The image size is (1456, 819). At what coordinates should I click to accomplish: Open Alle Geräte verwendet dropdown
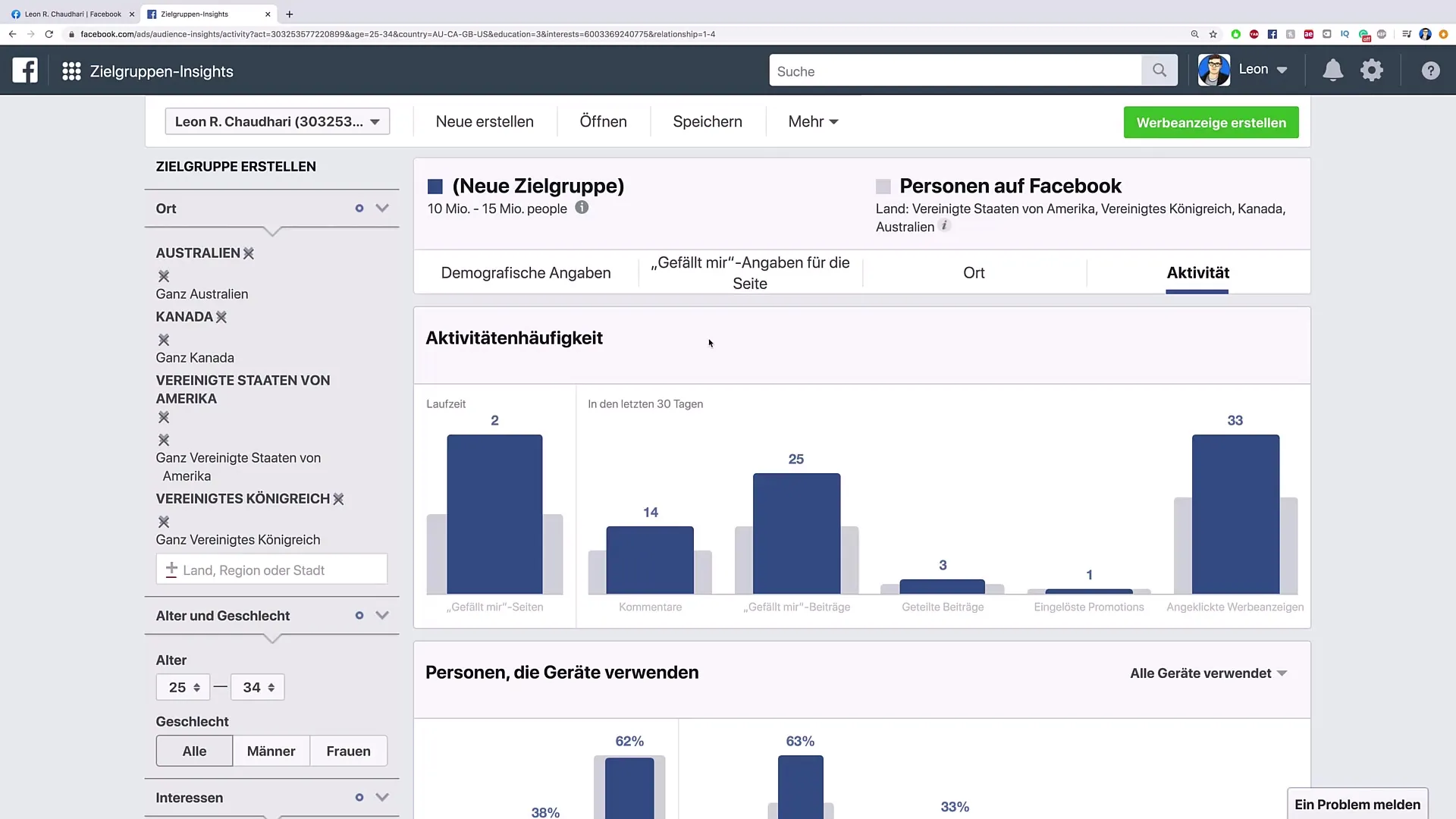(1209, 673)
